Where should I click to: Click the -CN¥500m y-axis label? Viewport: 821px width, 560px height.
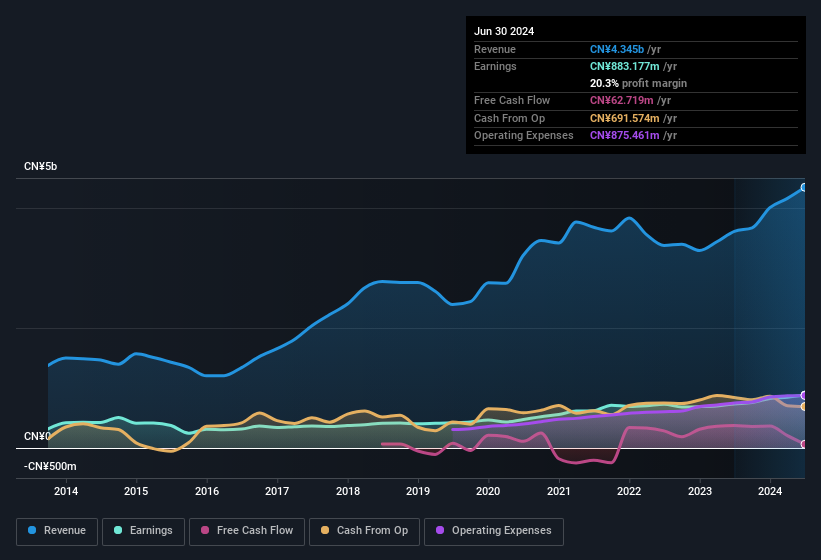pyautogui.click(x=50, y=466)
